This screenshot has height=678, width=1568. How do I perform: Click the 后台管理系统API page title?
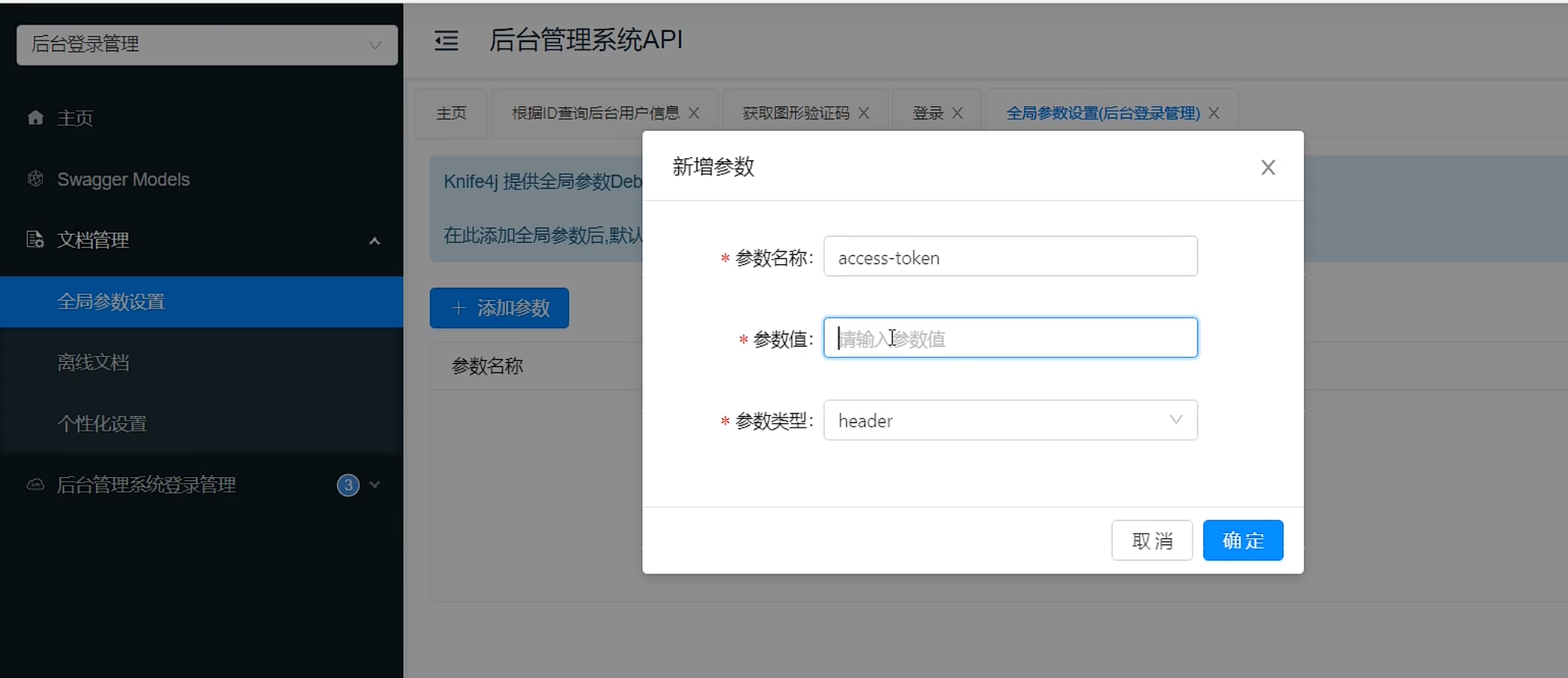585,40
